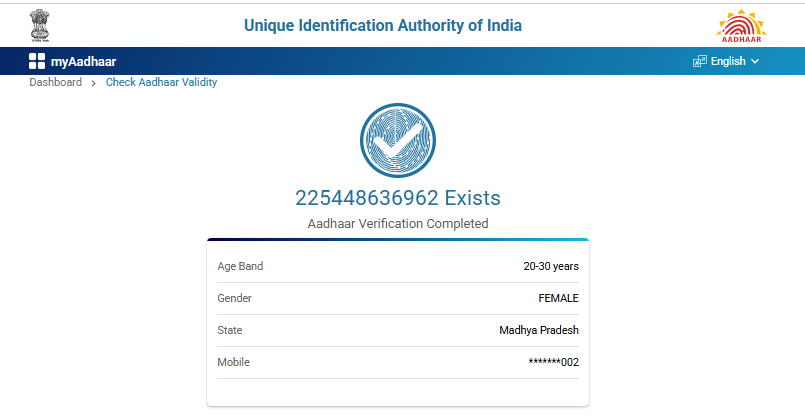Go to the Dashboard breadcrumb
Screen dimensions: 805x420
click(55, 82)
